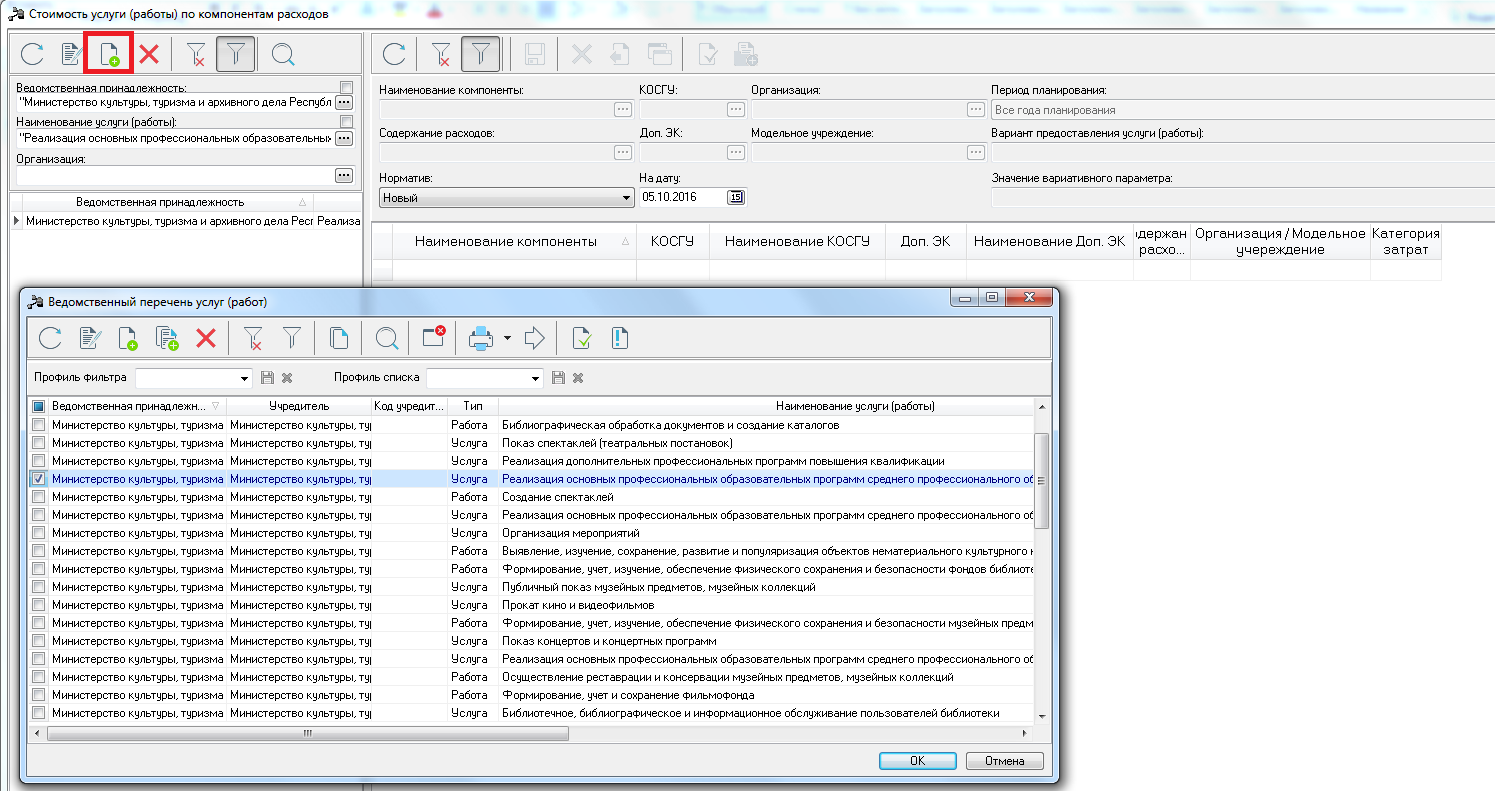This screenshot has width=1495, height=791.
Task: Click the clear filter icon in left panel toolbar
Action: pyautogui.click(x=196, y=54)
